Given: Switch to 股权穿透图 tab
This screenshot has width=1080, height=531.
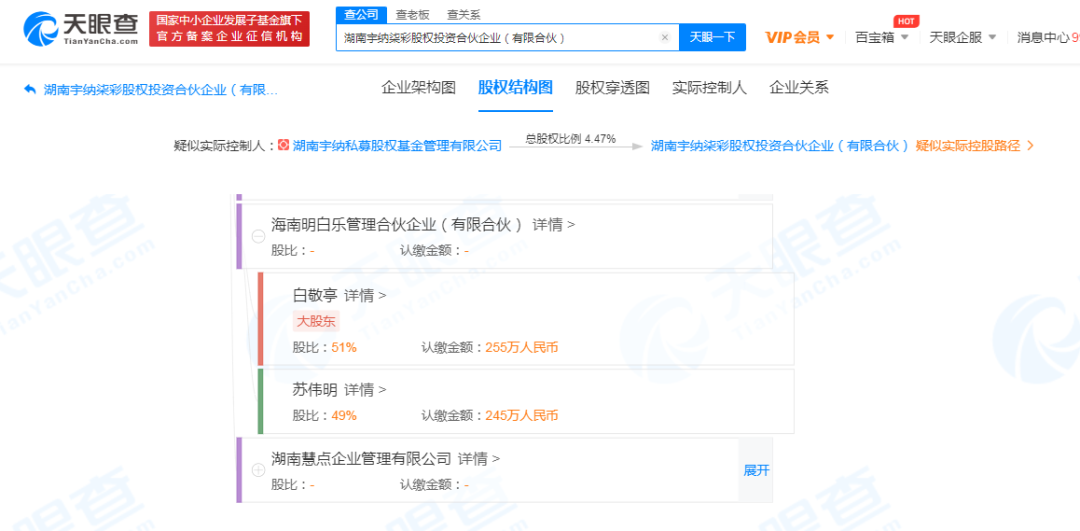Looking at the screenshot, I should (612, 88).
